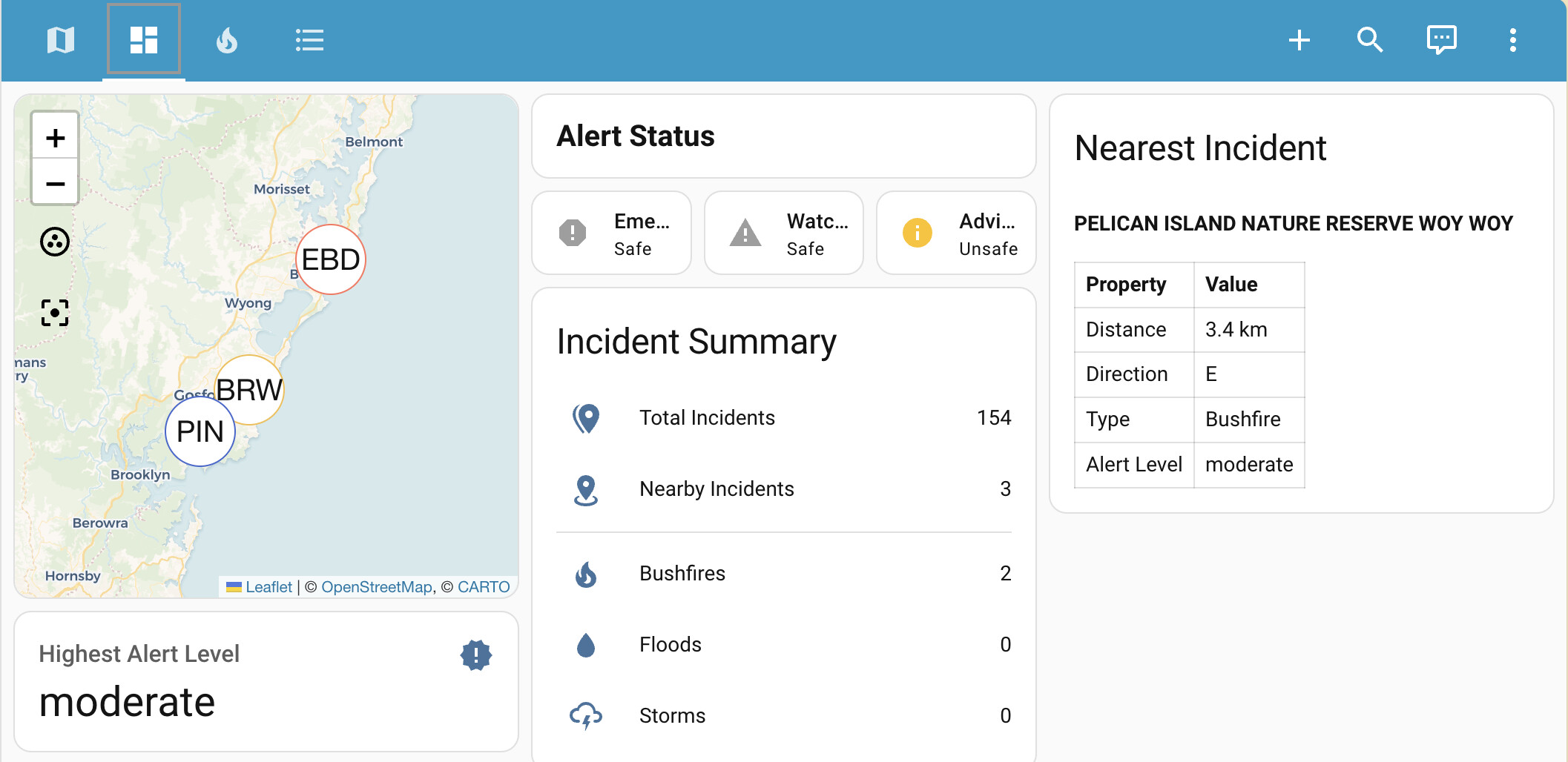Image resolution: width=1568 pixels, height=762 pixels.
Task: Click the Highest Alert Level badge icon
Action: click(476, 655)
